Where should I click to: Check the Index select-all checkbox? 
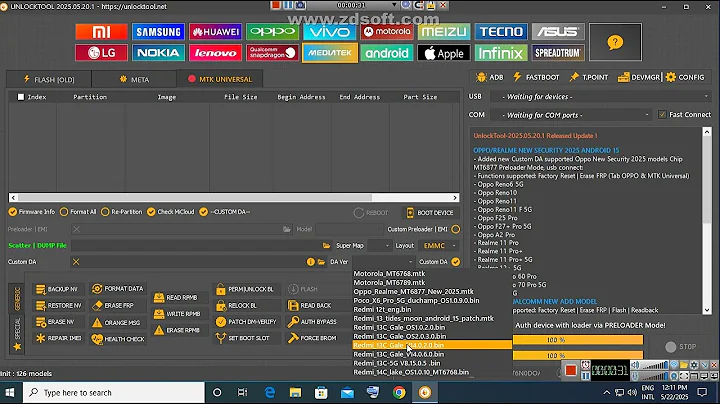click(21, 97)
